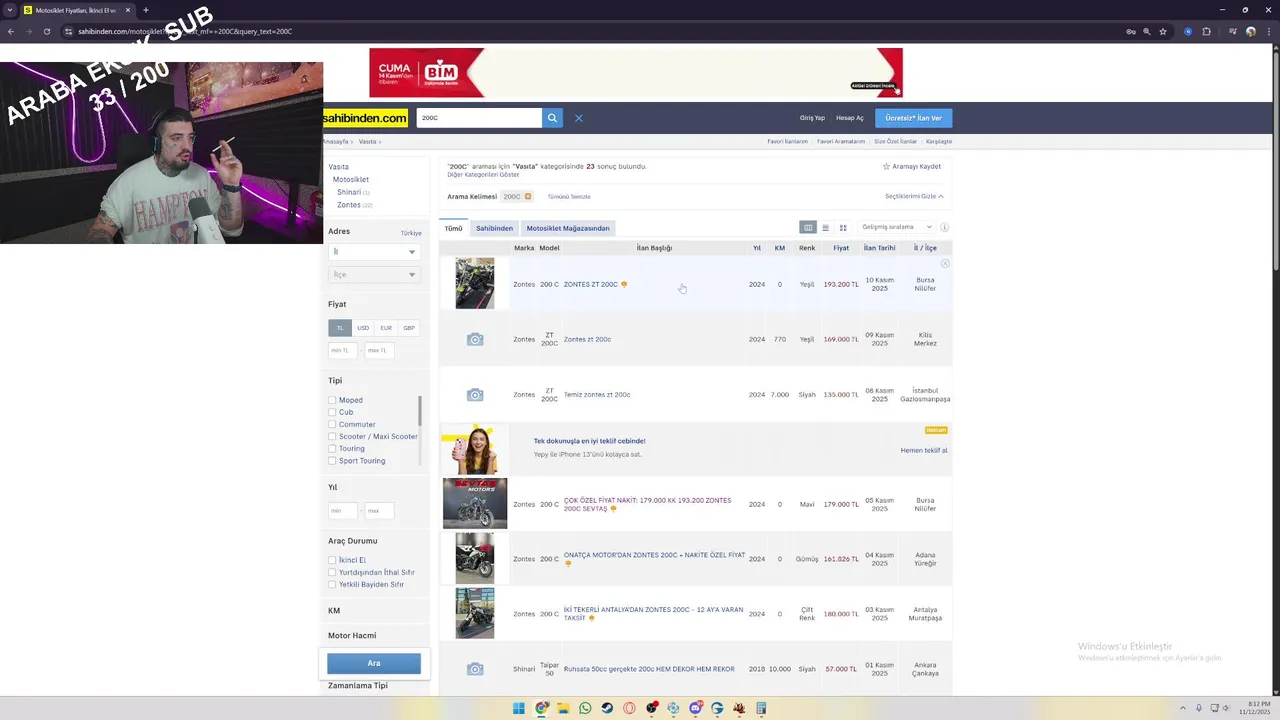Screen dimensions: 1280x720
Task: Select USD currency option
Action: coord(363,328)
